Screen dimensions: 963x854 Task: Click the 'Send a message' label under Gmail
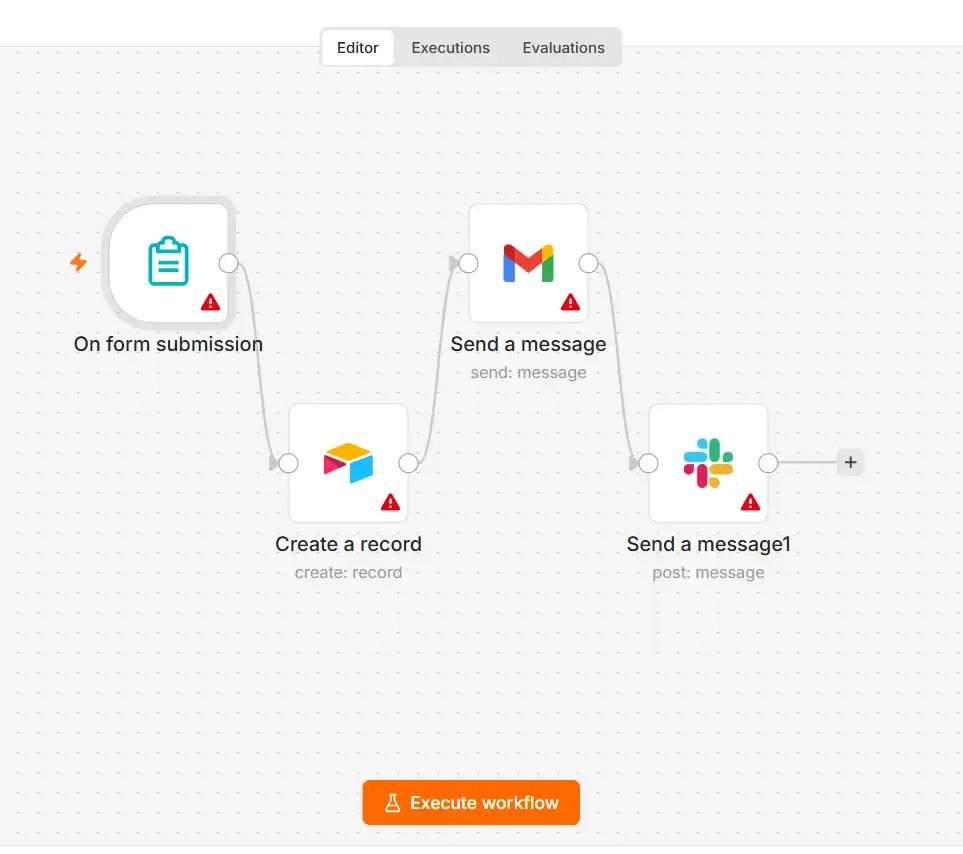[x=528, y=344]
